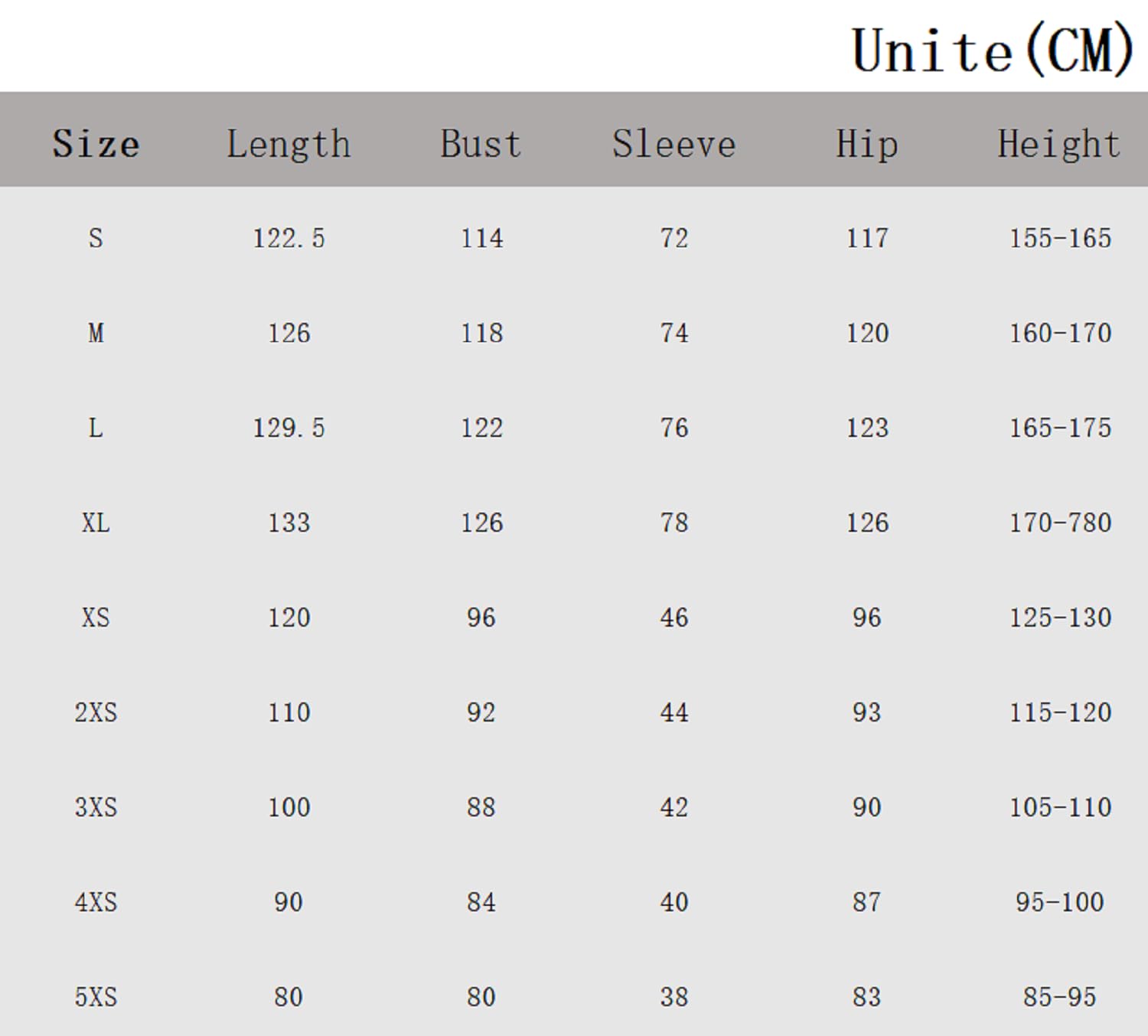Viewport: 1148px width, 1036px height.
Task: Select the XL size row label
Action: (96, 523)
